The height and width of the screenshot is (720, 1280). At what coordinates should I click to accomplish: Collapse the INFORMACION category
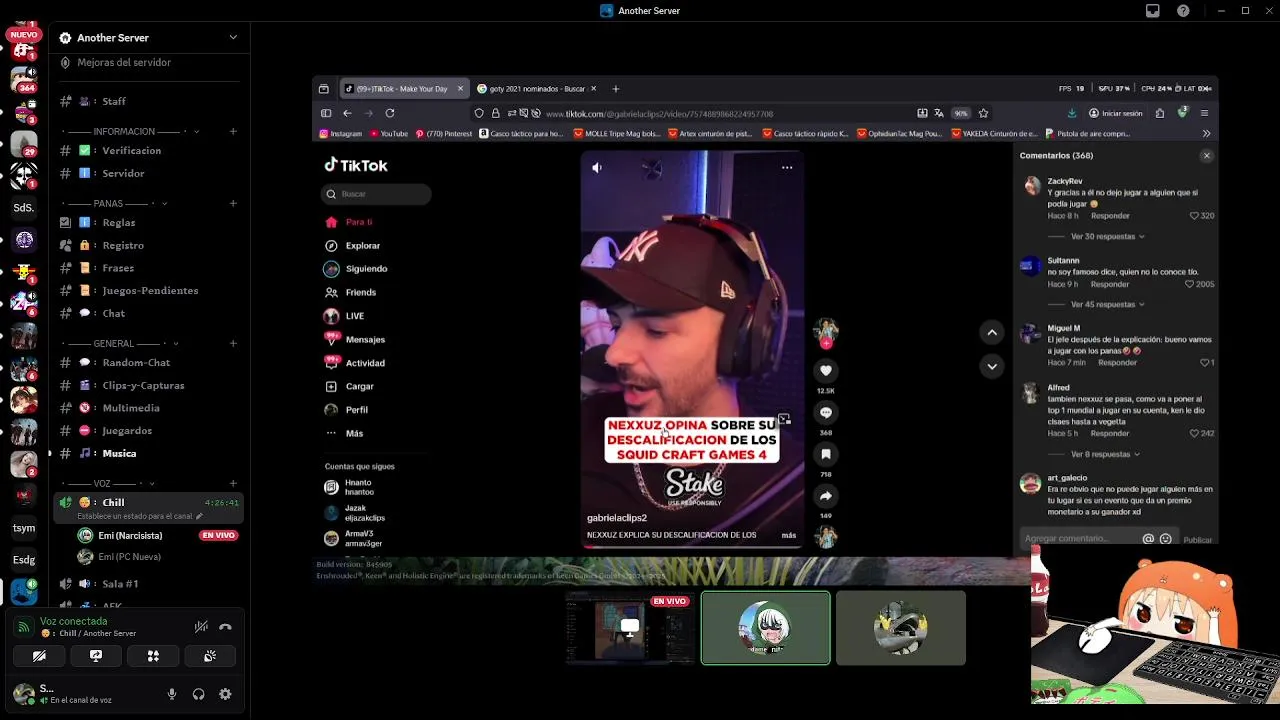point(196,131)
